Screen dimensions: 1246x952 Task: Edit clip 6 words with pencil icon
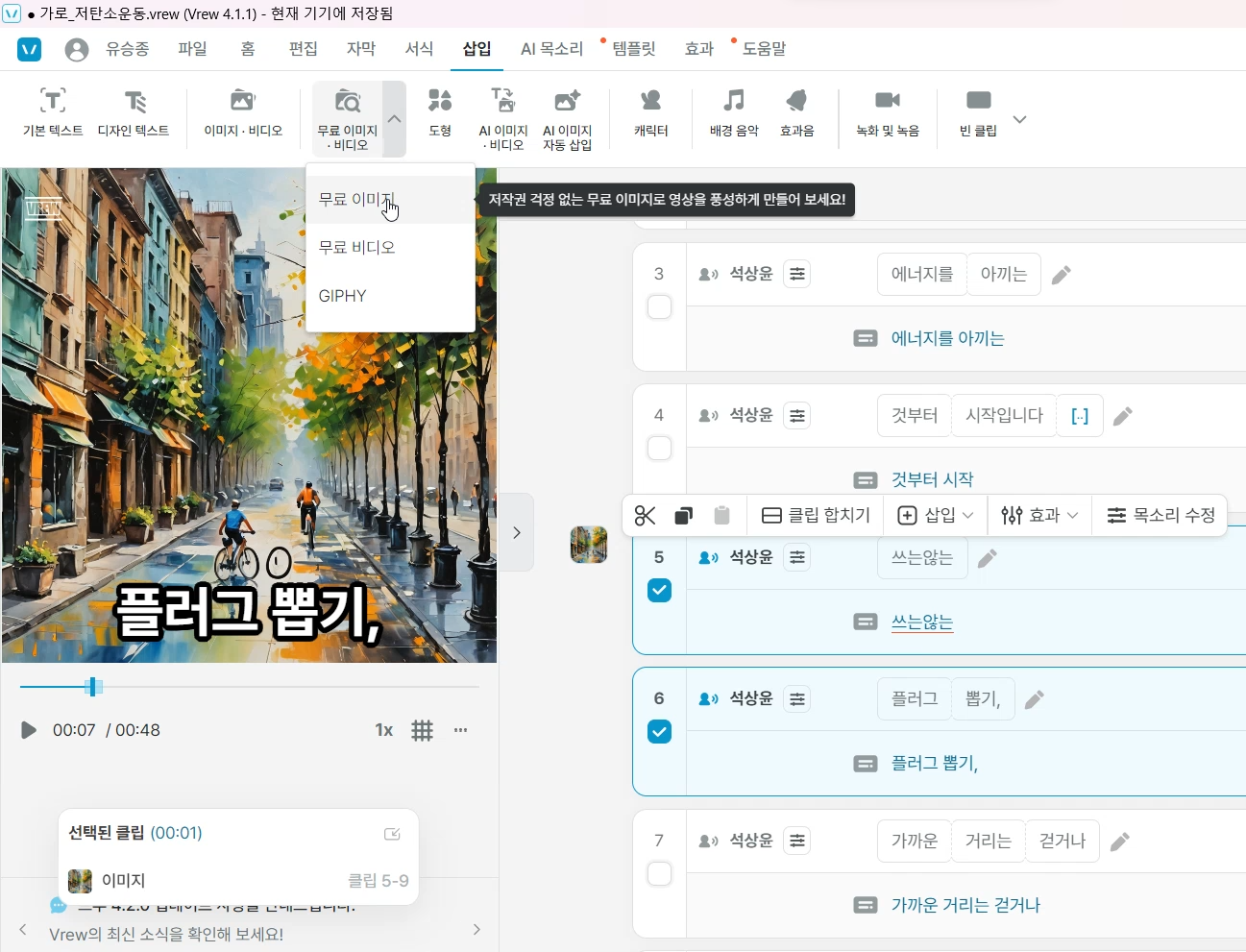1035,700
